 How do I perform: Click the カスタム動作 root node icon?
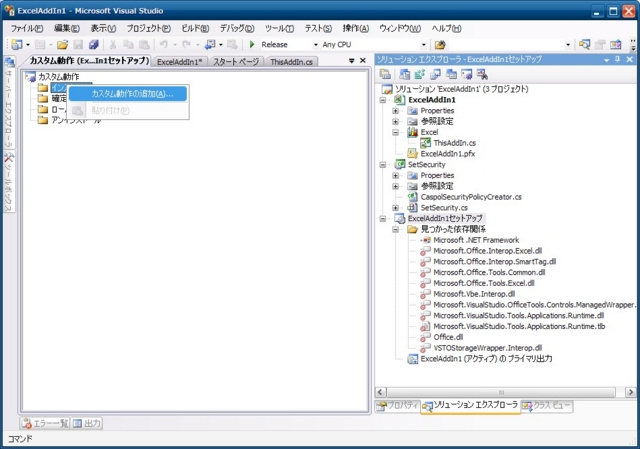[30, 76]
